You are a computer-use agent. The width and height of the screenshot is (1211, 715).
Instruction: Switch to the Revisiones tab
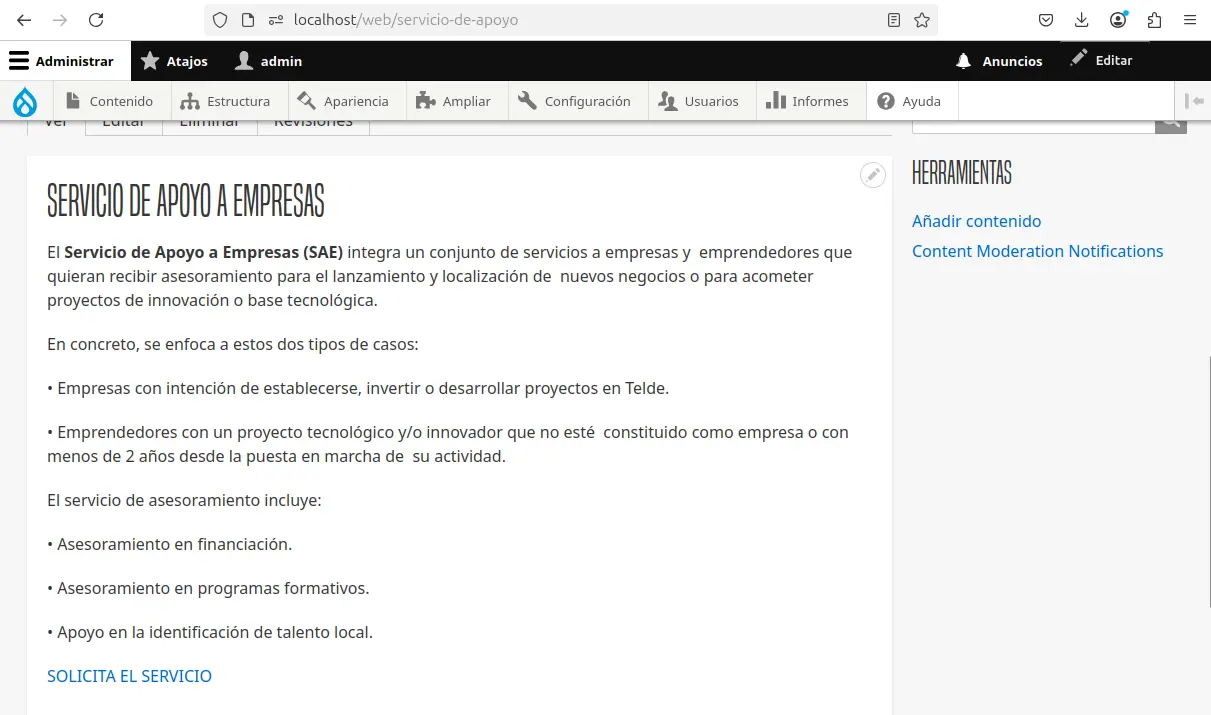point(313,119)
